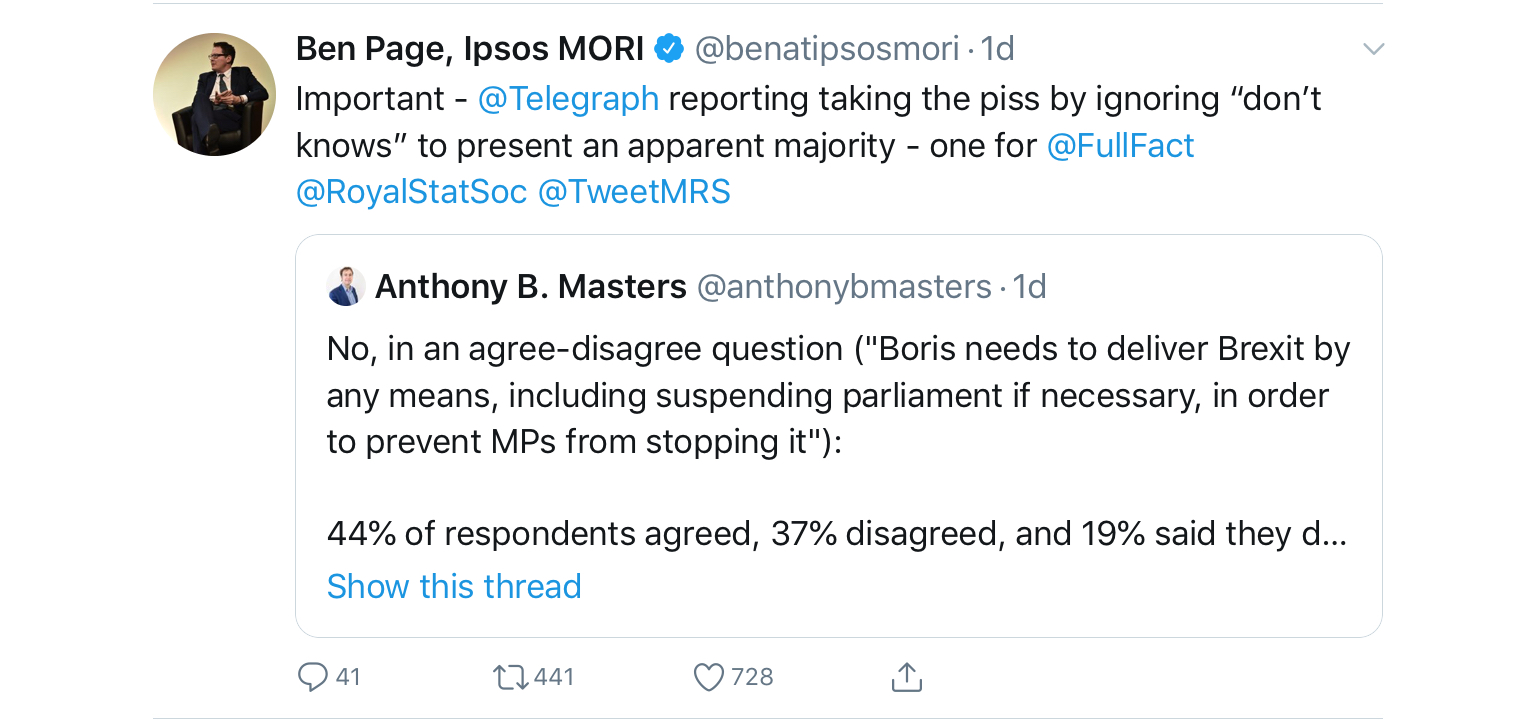The image size is (1536, 728).
Task: Expand the tweet options chevron
Action: (x=1374, y=49)
